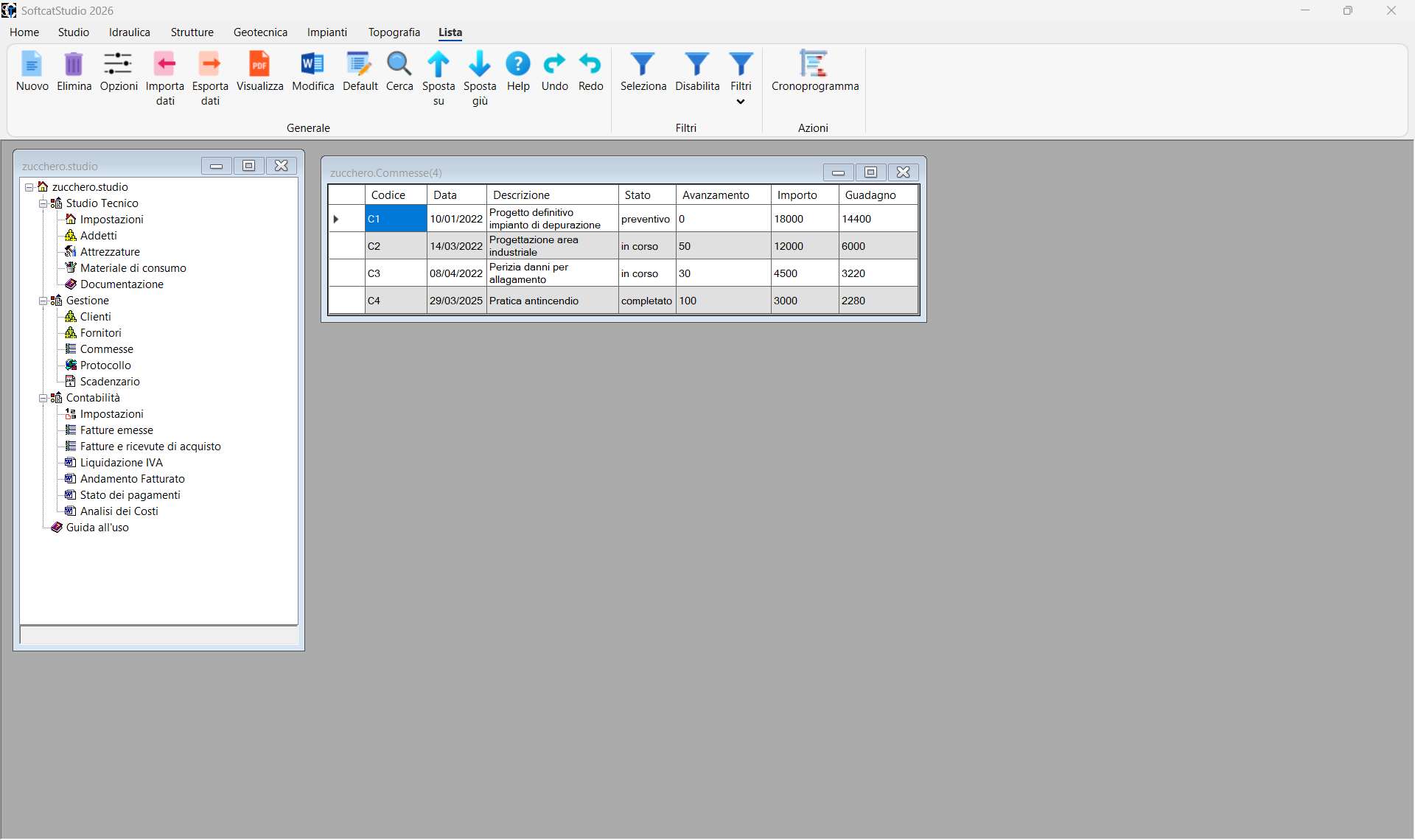Click the Guadagno column header
Viewport: 1415px width, 840px height.
[878, 195]
